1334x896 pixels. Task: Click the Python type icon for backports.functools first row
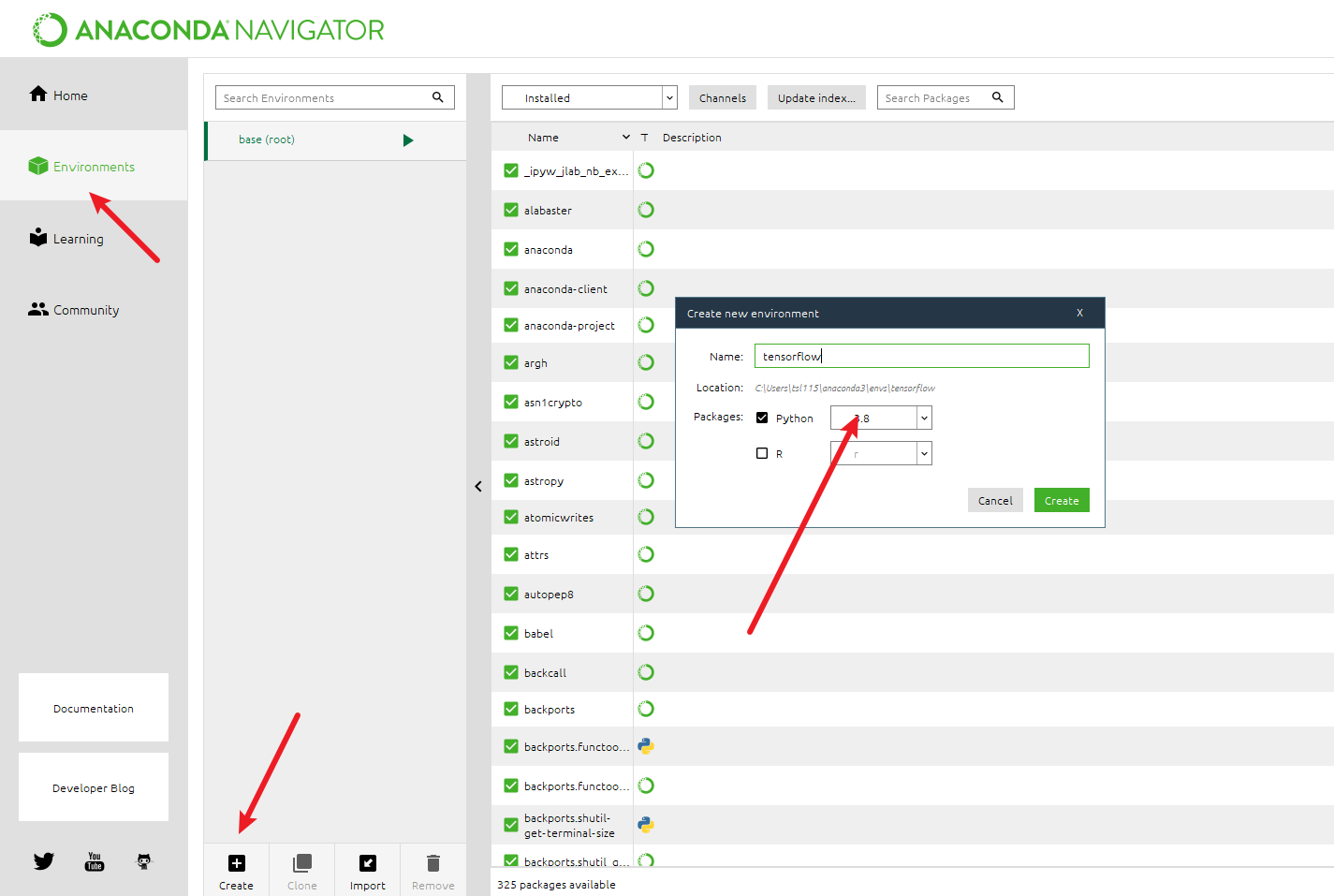(646, 746)
